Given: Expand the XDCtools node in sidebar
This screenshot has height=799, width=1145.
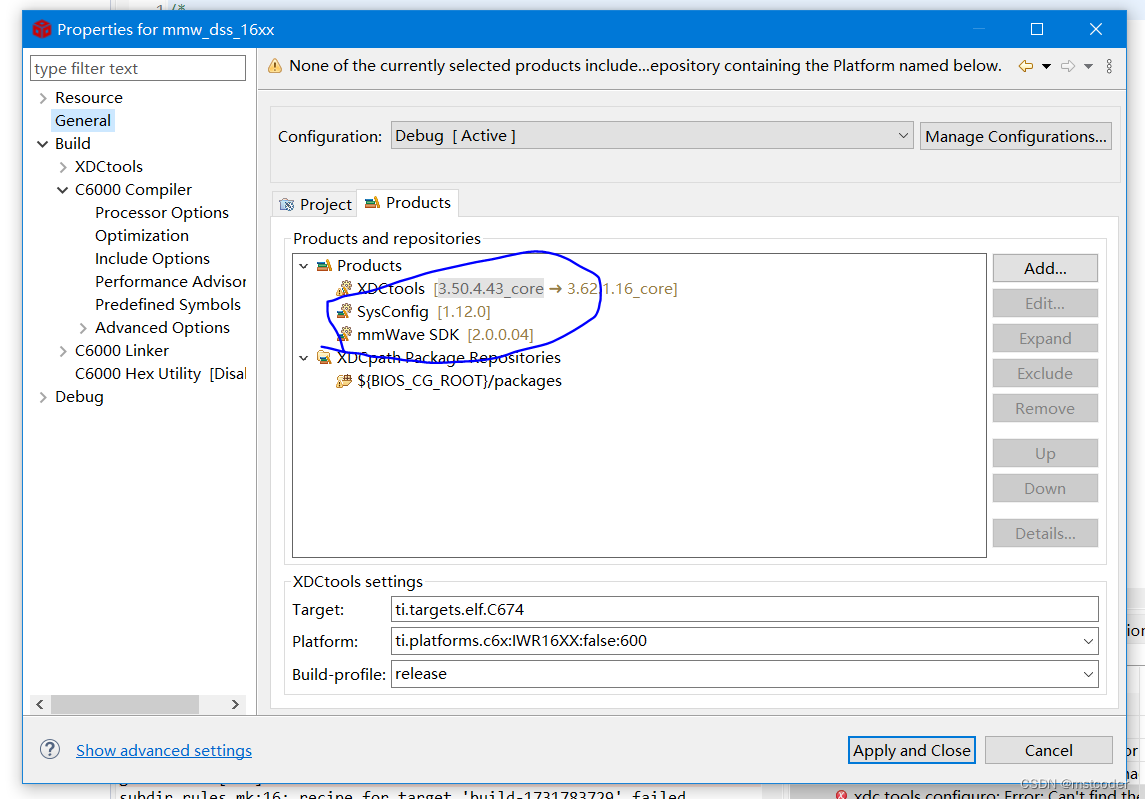Looking at the screenshot, I should [63, 167].
